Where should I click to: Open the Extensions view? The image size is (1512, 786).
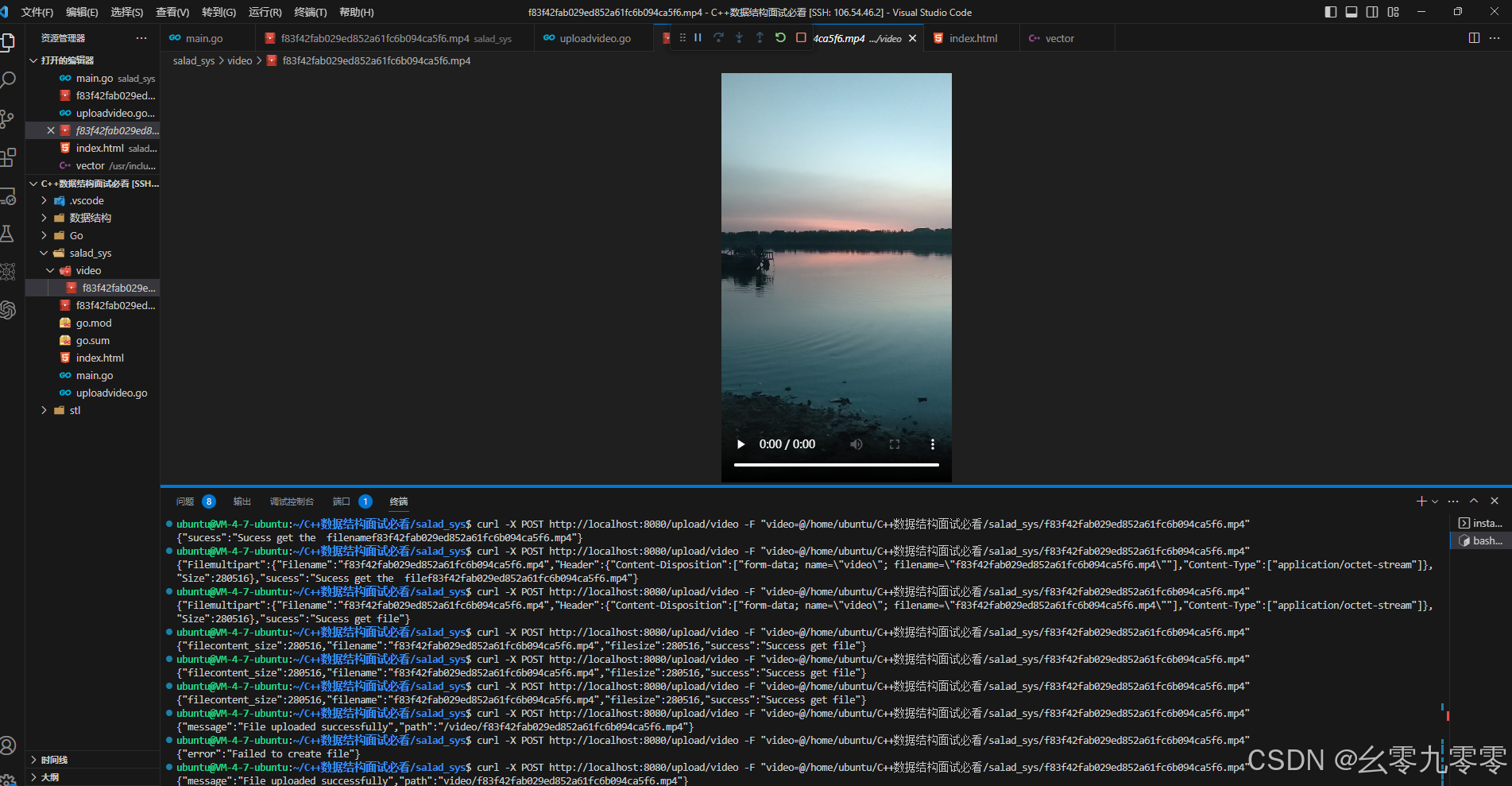[8, 157]
